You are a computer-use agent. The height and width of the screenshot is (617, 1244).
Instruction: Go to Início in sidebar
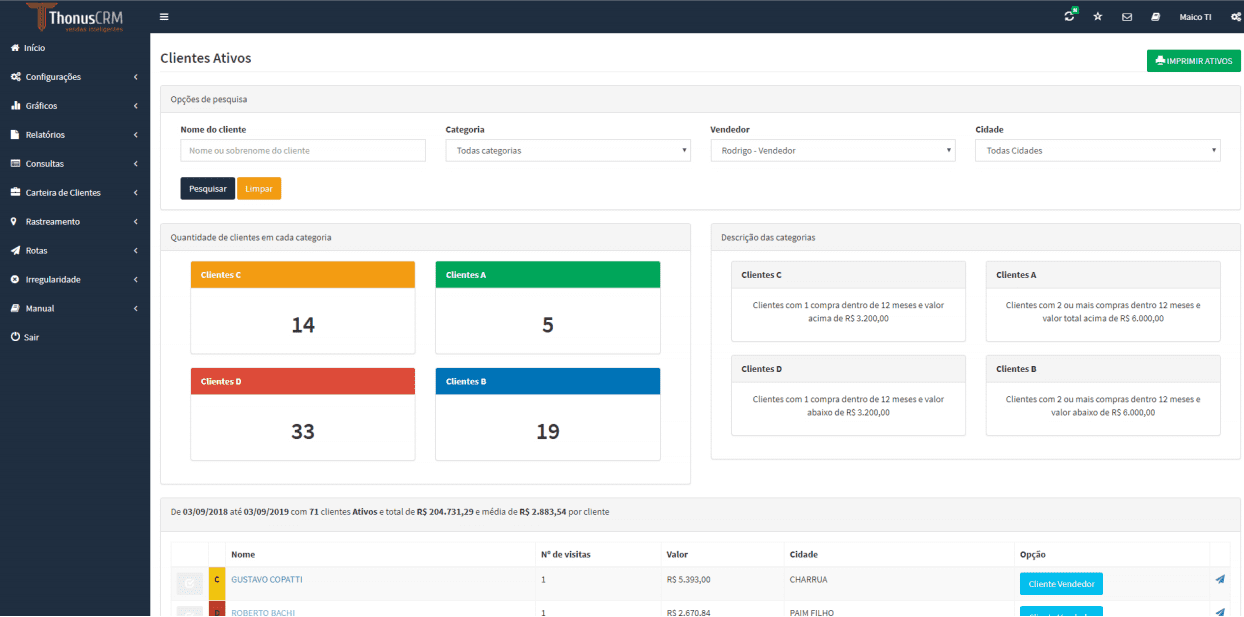click(35, 48)
